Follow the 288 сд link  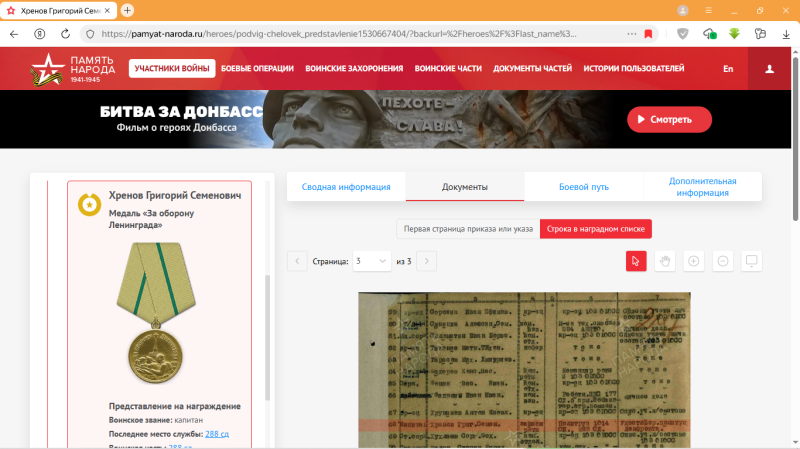click(x=217, y=434)
